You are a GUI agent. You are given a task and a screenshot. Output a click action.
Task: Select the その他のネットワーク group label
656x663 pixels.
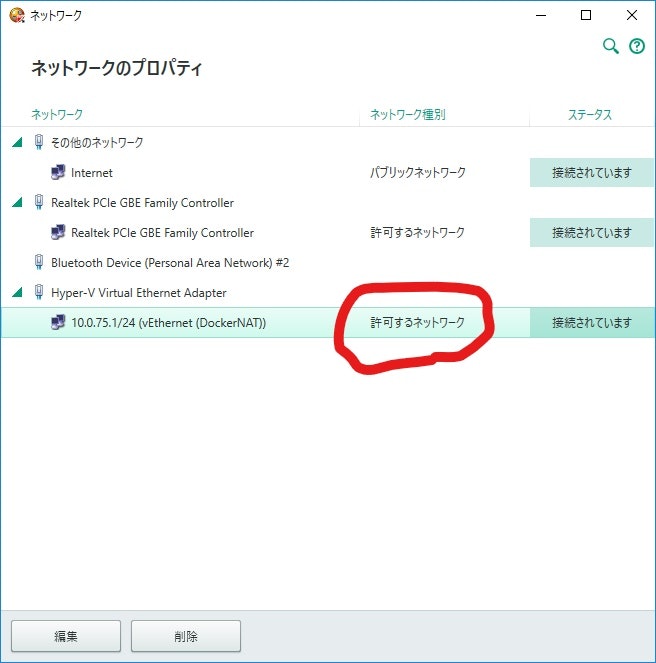97,142
